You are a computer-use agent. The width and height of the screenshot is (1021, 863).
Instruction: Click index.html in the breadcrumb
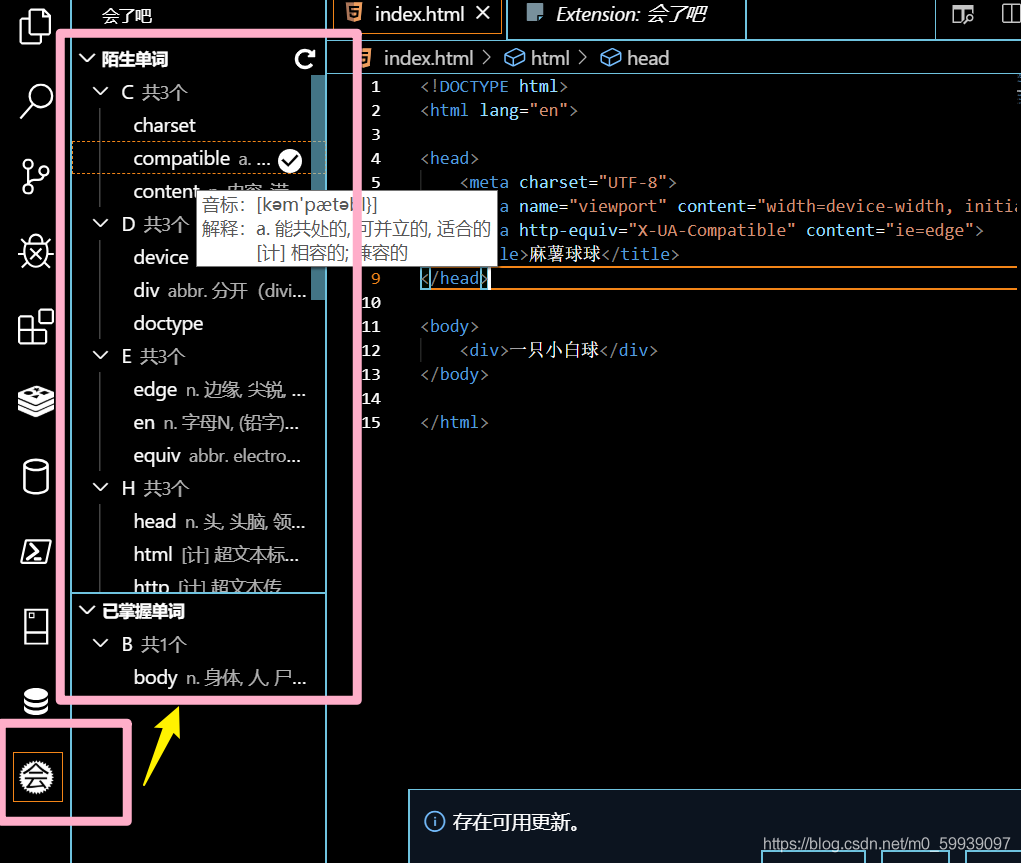pyautogui.click(x=428, y=59)
